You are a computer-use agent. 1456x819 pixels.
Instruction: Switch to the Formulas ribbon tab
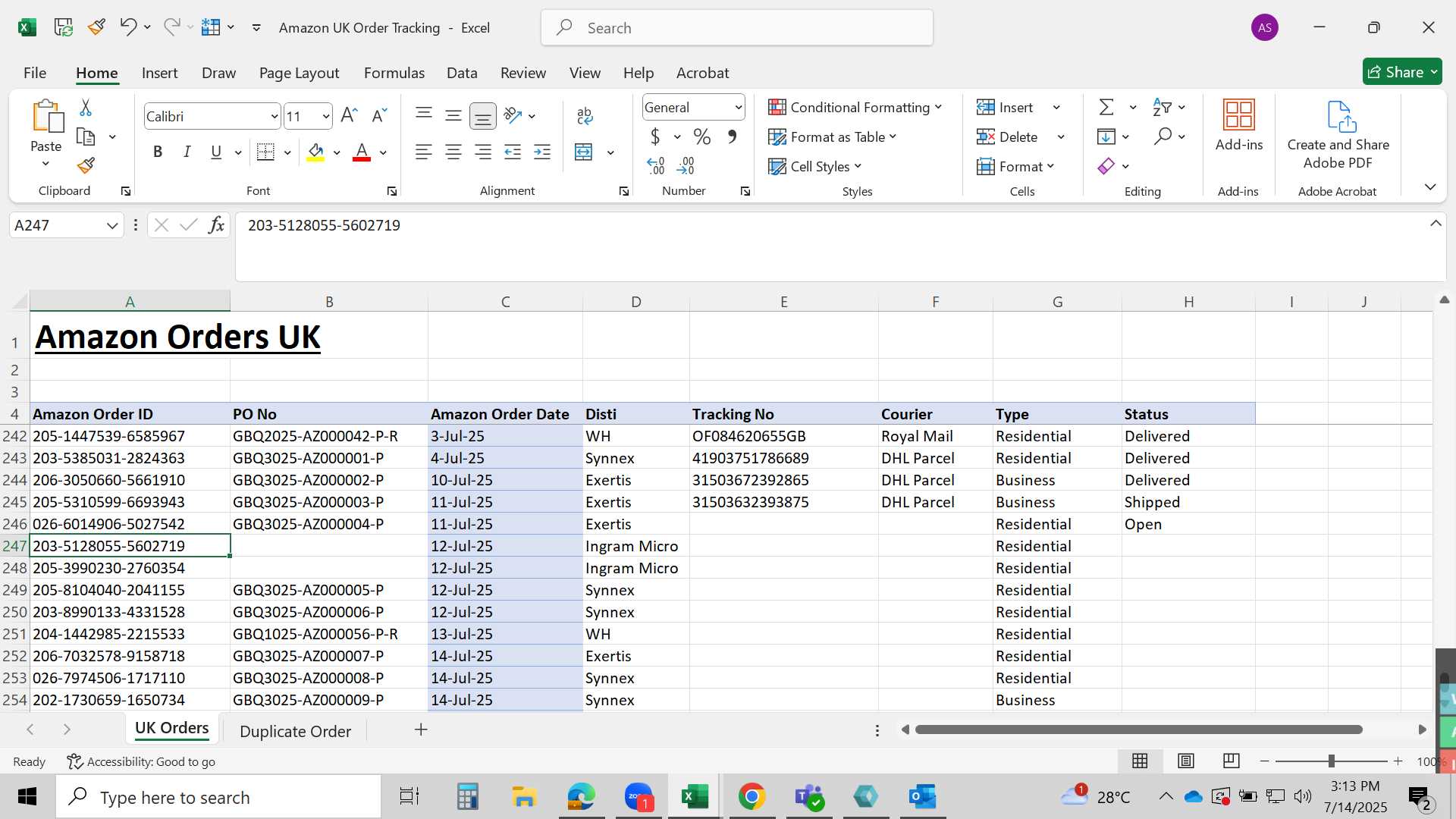point(394,73)
